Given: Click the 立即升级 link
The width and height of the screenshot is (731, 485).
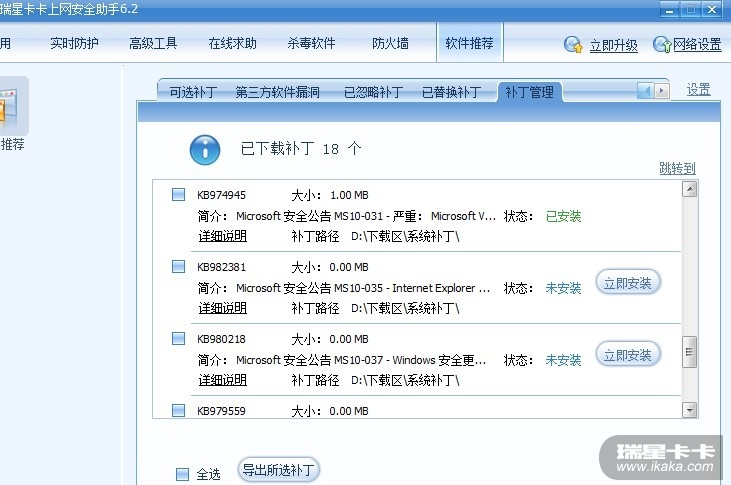Looking at the screenshot, I should (x=614, y=46).
